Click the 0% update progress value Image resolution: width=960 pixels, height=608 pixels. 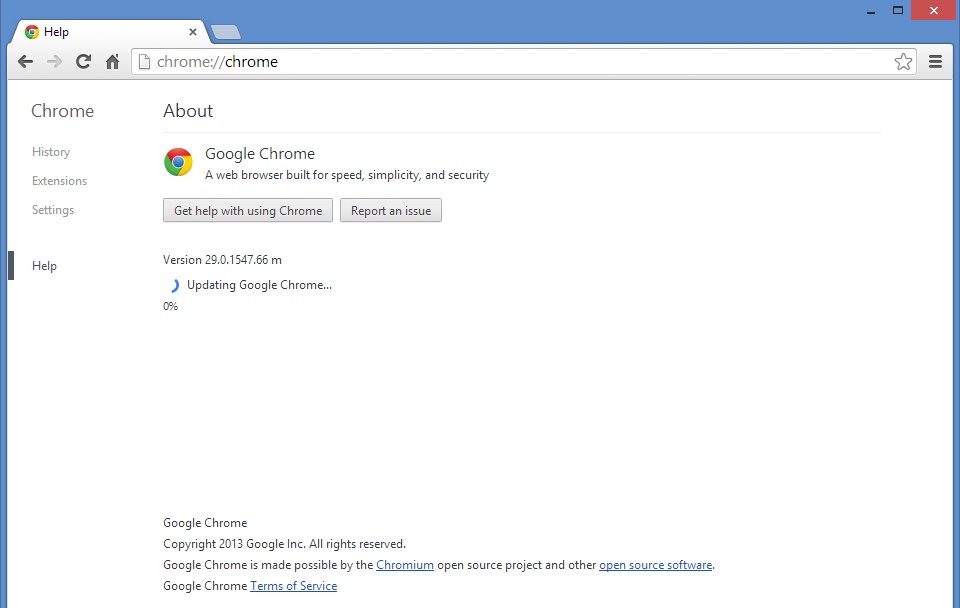click(170, 306)
